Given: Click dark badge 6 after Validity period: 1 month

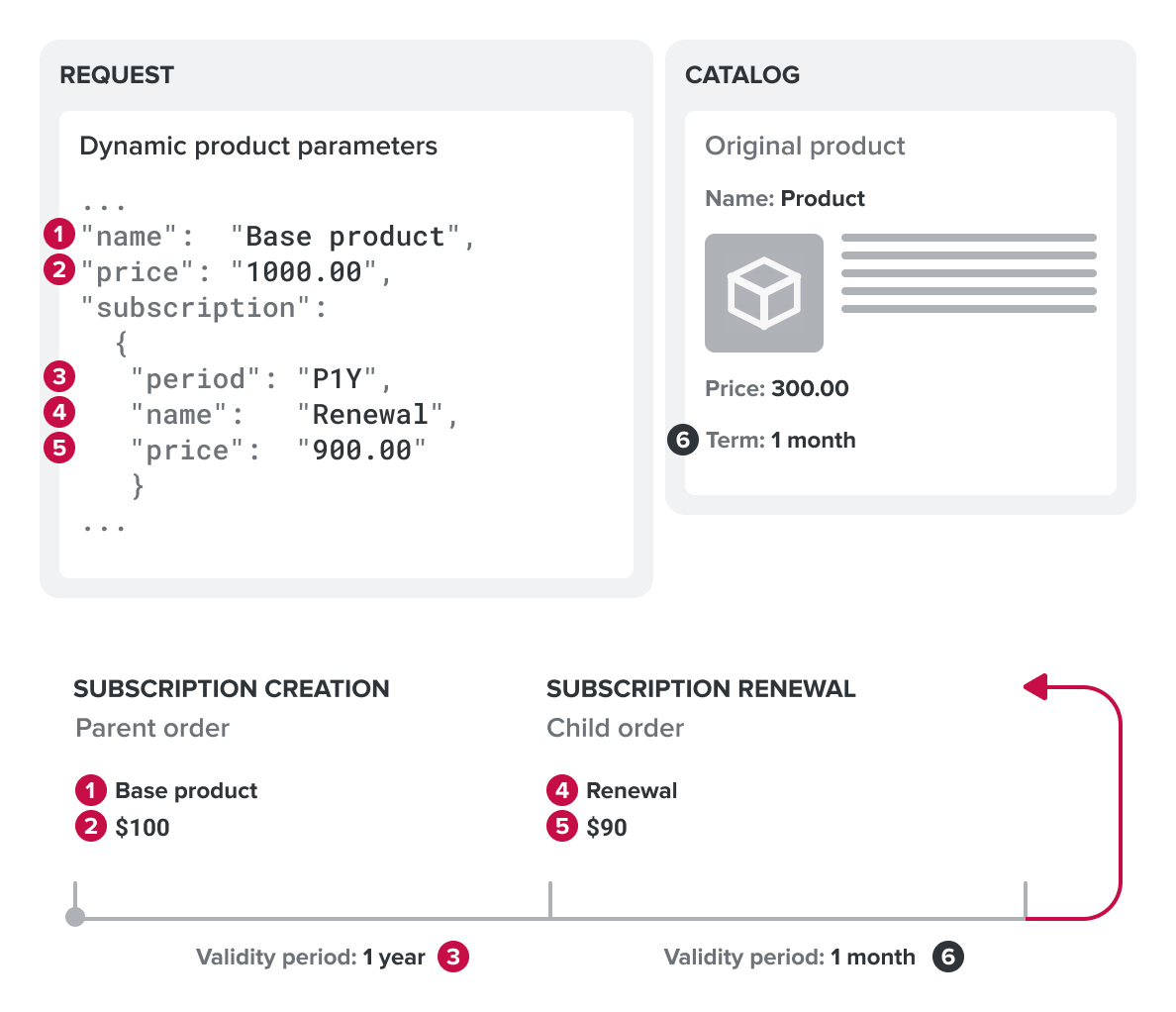Looking at the screenshot, I should pyautogui.click(x=947, y=957).
